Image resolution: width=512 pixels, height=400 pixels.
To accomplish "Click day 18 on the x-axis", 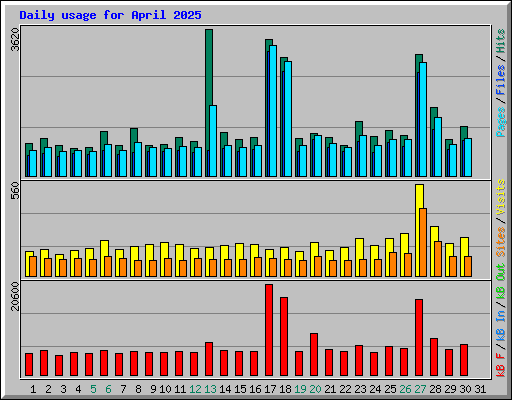I will point(285,389).
